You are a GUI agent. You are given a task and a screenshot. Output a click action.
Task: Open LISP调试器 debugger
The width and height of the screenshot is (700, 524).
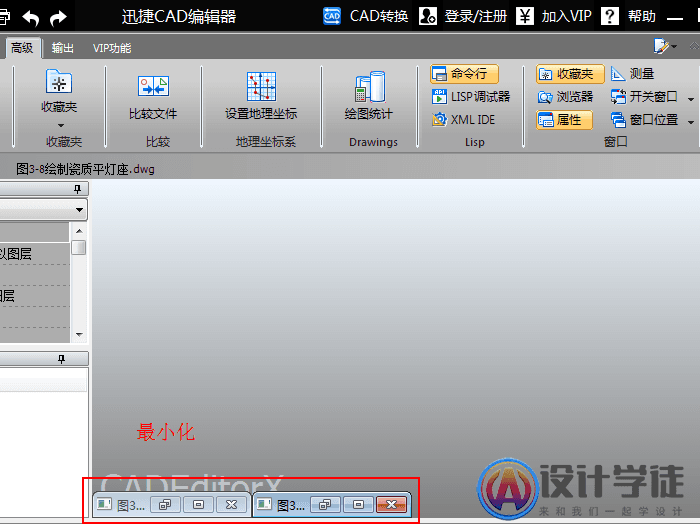pyautogui.click(x=471, y=97)
